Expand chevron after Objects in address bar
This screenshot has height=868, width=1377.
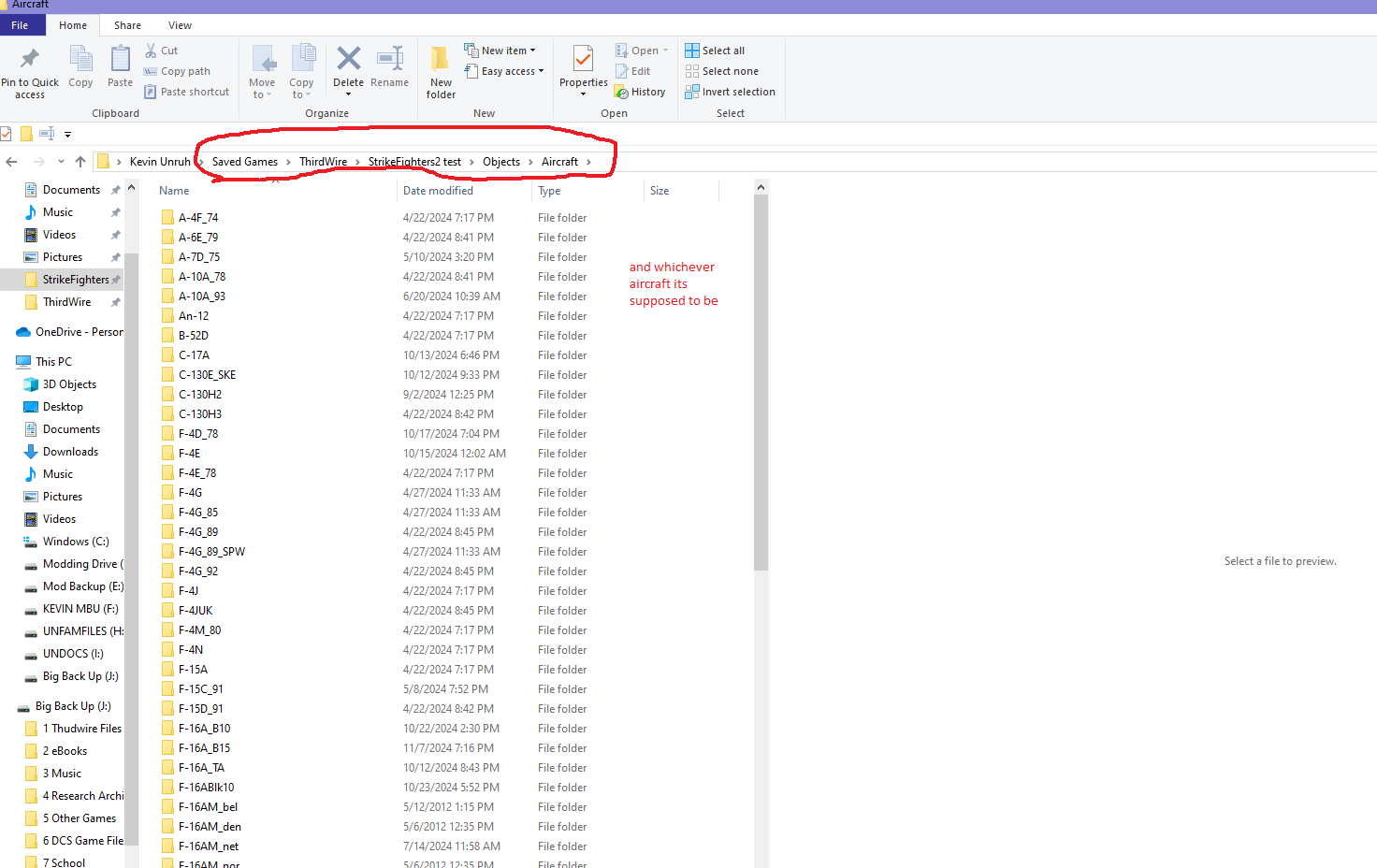pos(530,162)
